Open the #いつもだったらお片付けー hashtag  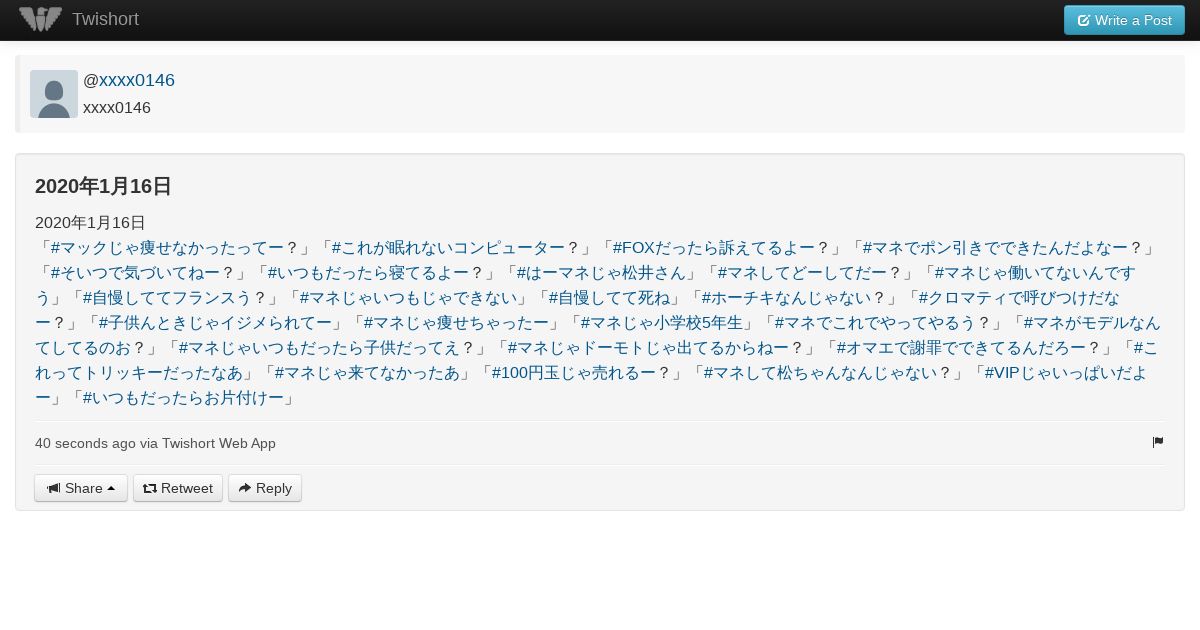(x=183, y=398)
